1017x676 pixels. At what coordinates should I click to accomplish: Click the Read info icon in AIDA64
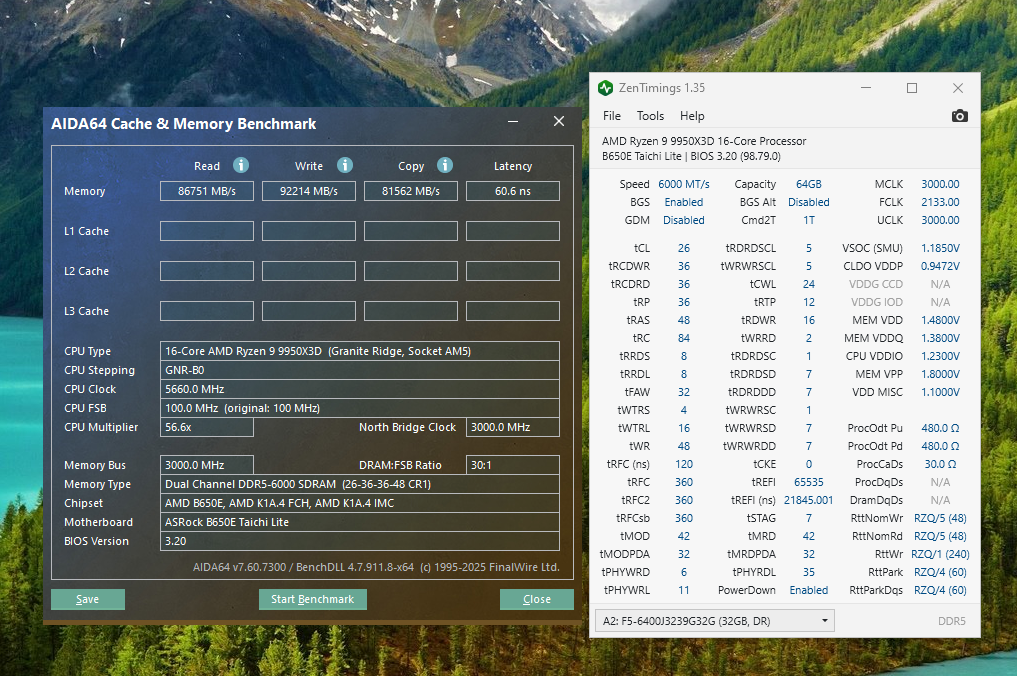point(241,165)
